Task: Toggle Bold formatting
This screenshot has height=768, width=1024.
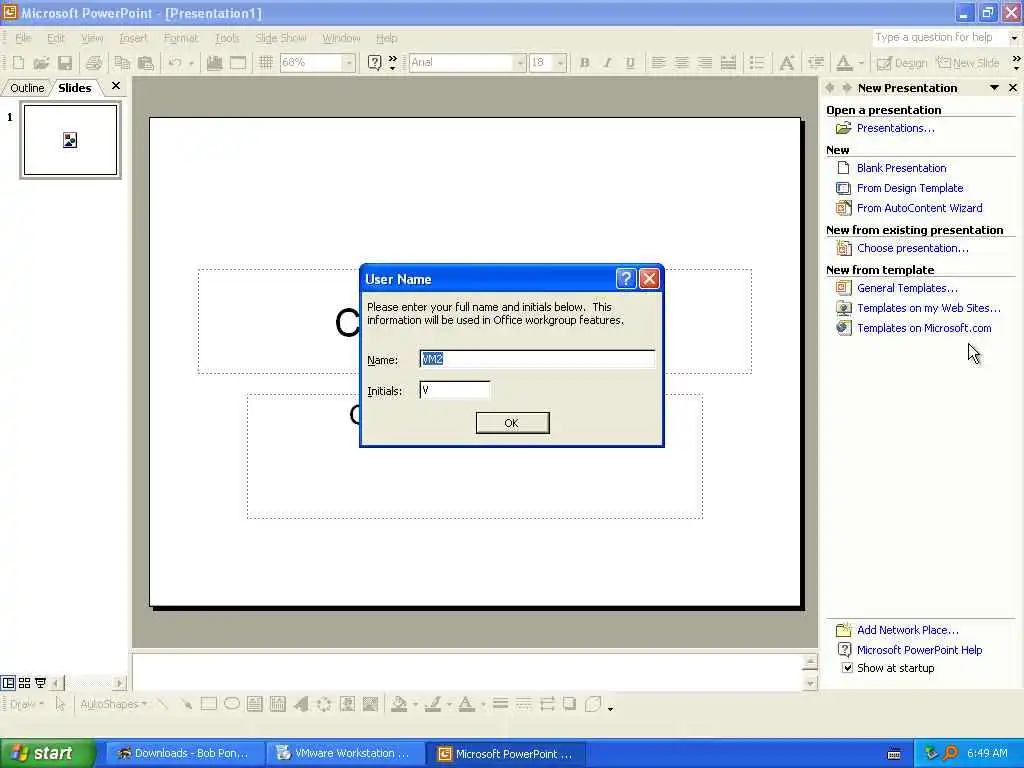Action: pos(584,63)
